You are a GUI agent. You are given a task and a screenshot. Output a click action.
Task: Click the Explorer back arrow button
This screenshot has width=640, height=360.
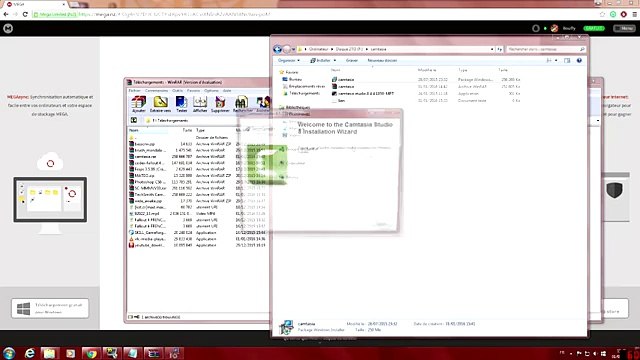(x=278, y=49)
